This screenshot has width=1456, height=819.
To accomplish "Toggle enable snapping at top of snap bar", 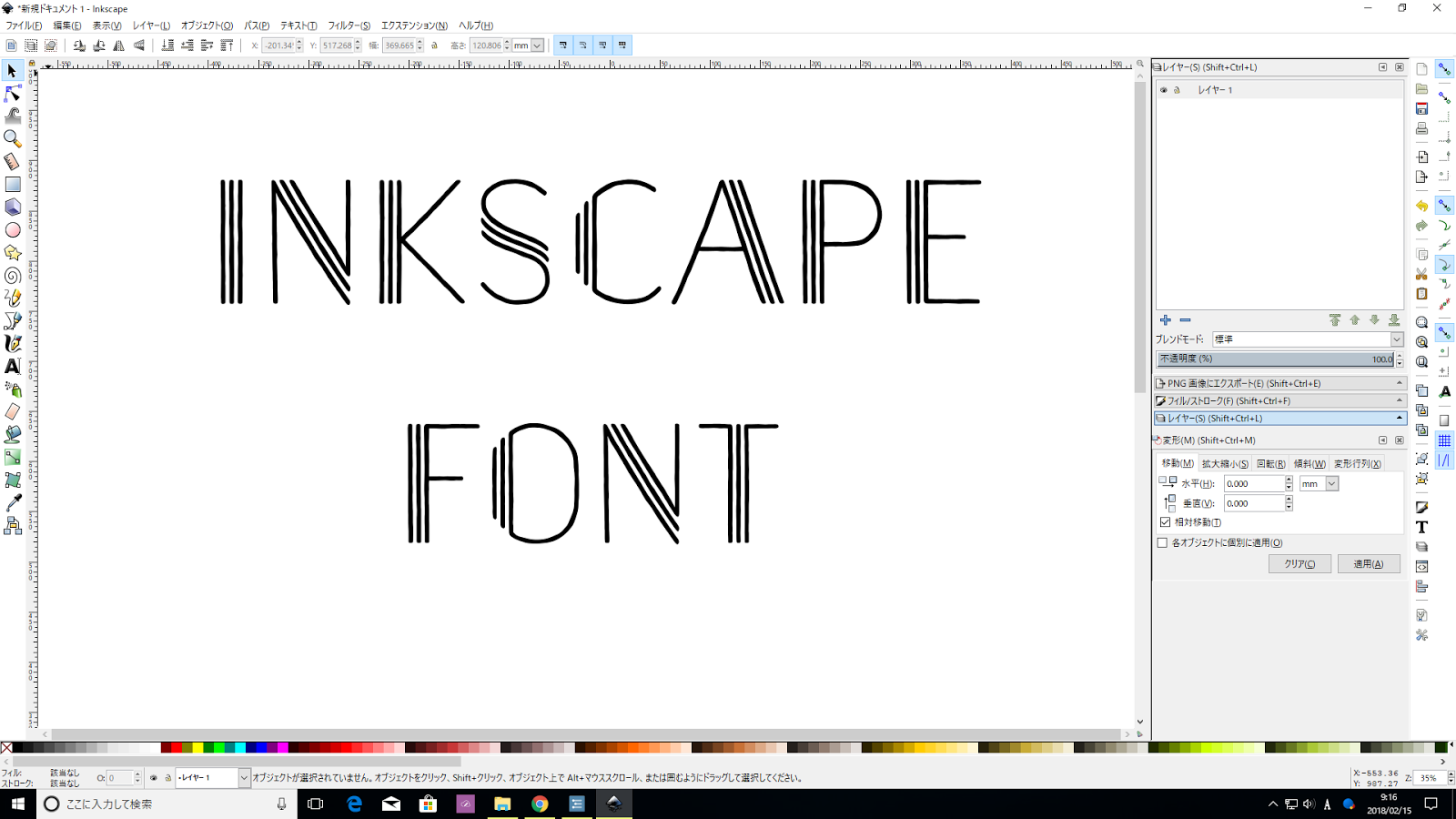I will pos(1444,69).
